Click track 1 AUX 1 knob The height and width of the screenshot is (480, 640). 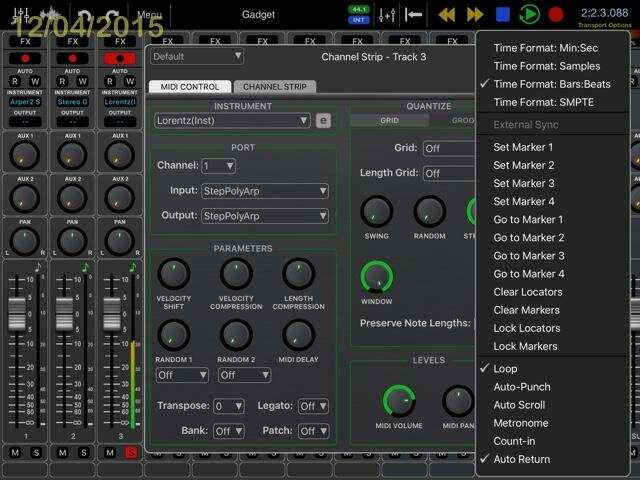24,155
